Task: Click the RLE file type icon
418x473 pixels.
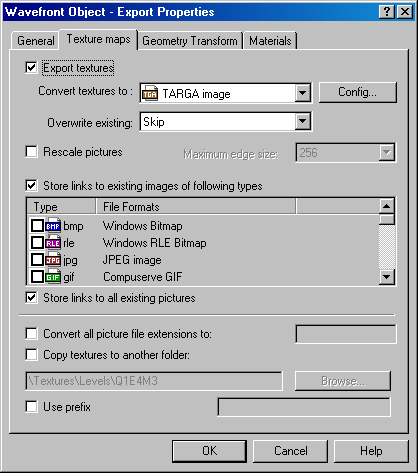Action: click(x=53, y=243)
